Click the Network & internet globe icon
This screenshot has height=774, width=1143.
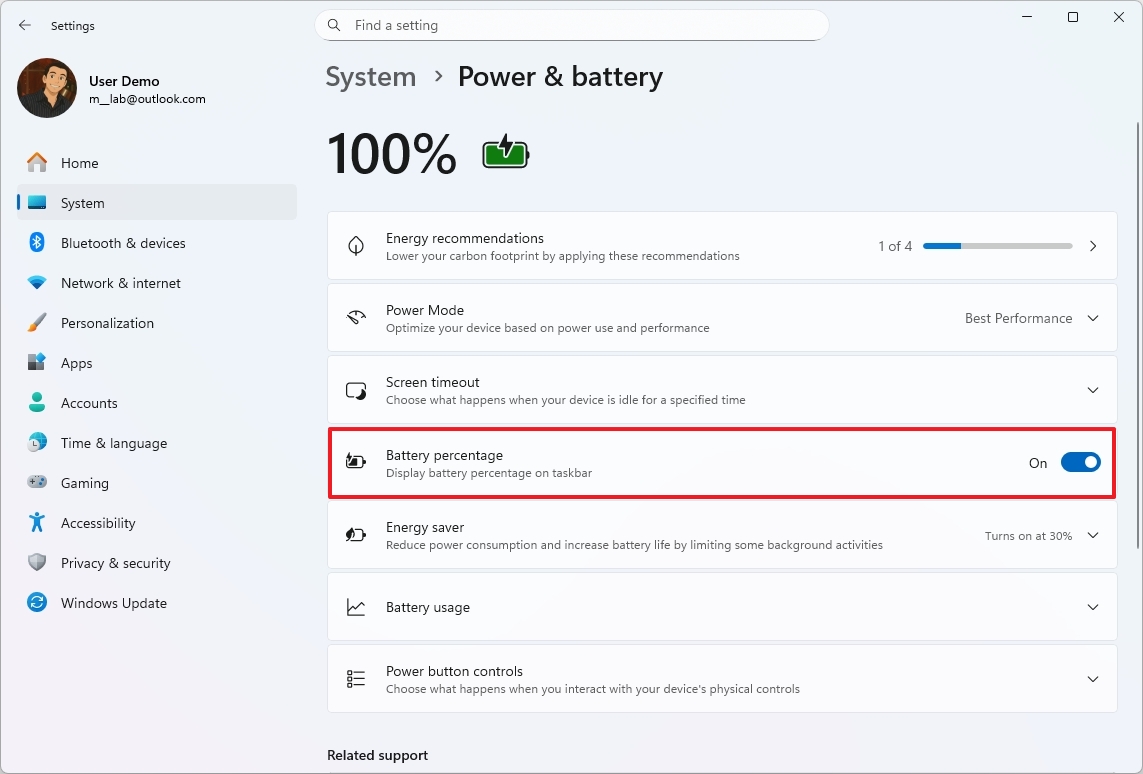35,282
